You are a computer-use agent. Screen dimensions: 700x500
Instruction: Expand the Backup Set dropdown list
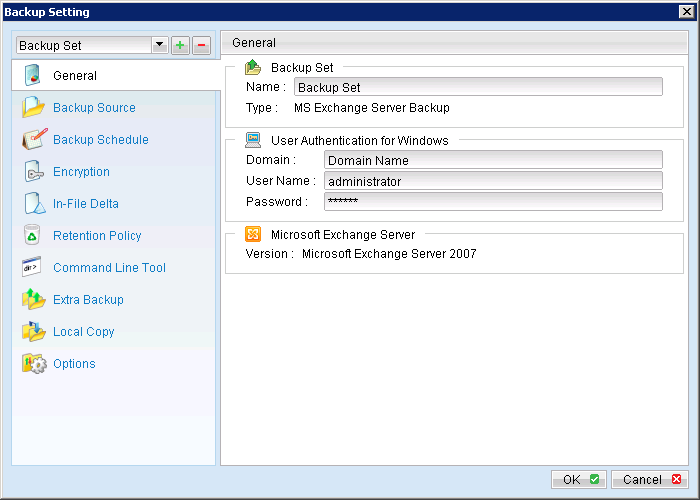(159, 45)
